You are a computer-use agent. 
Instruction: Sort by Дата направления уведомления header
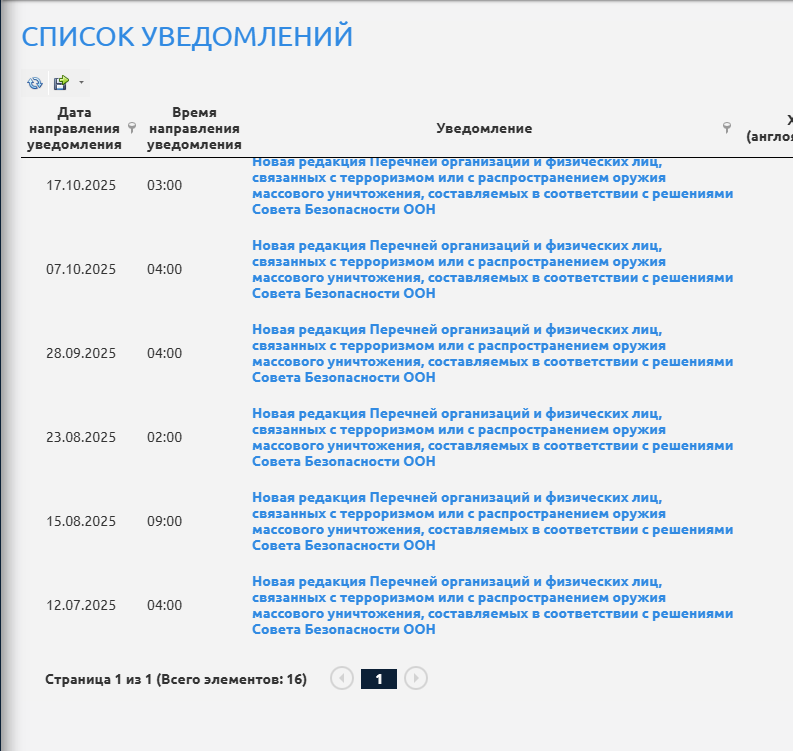pos(74,128)
